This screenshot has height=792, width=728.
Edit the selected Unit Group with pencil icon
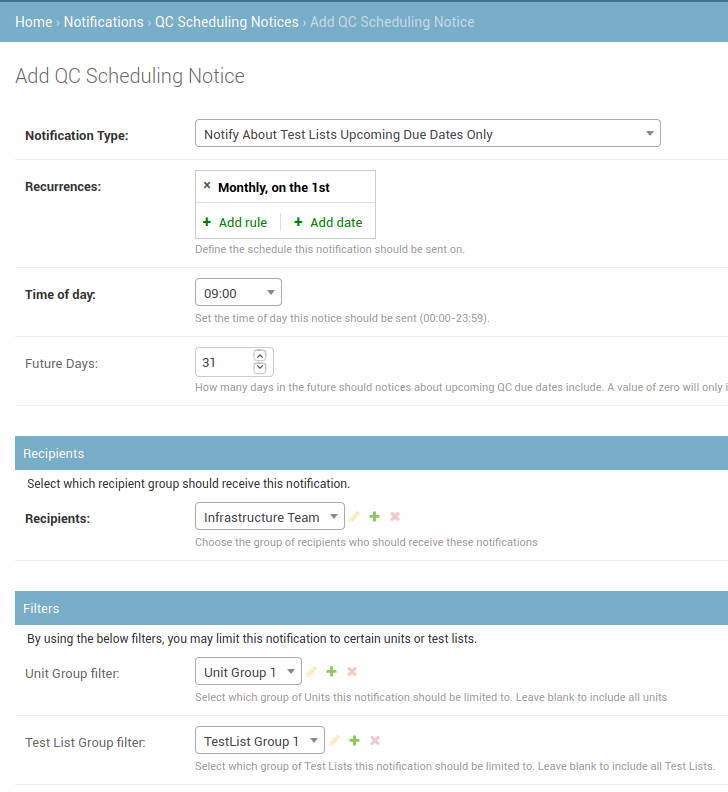311,672
